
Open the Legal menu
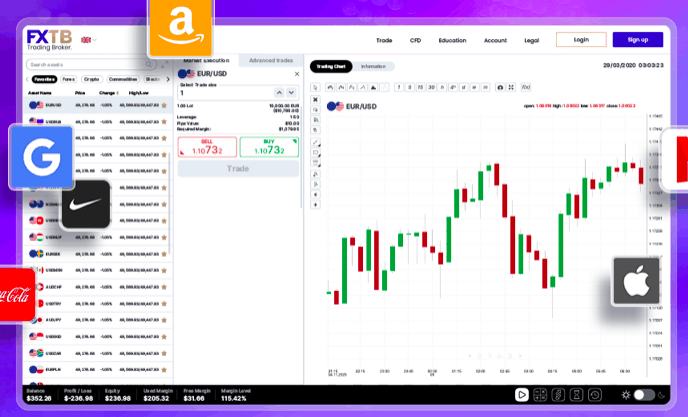(531, 40)
